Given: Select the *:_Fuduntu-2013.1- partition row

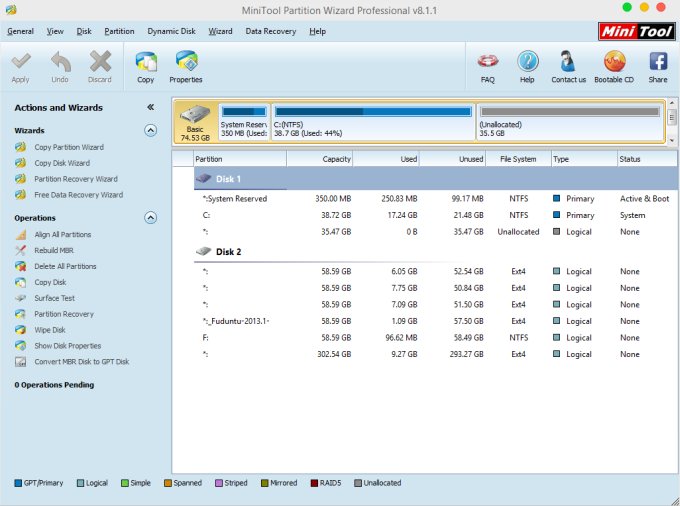Looking at the screenshot, I should 435,321.
